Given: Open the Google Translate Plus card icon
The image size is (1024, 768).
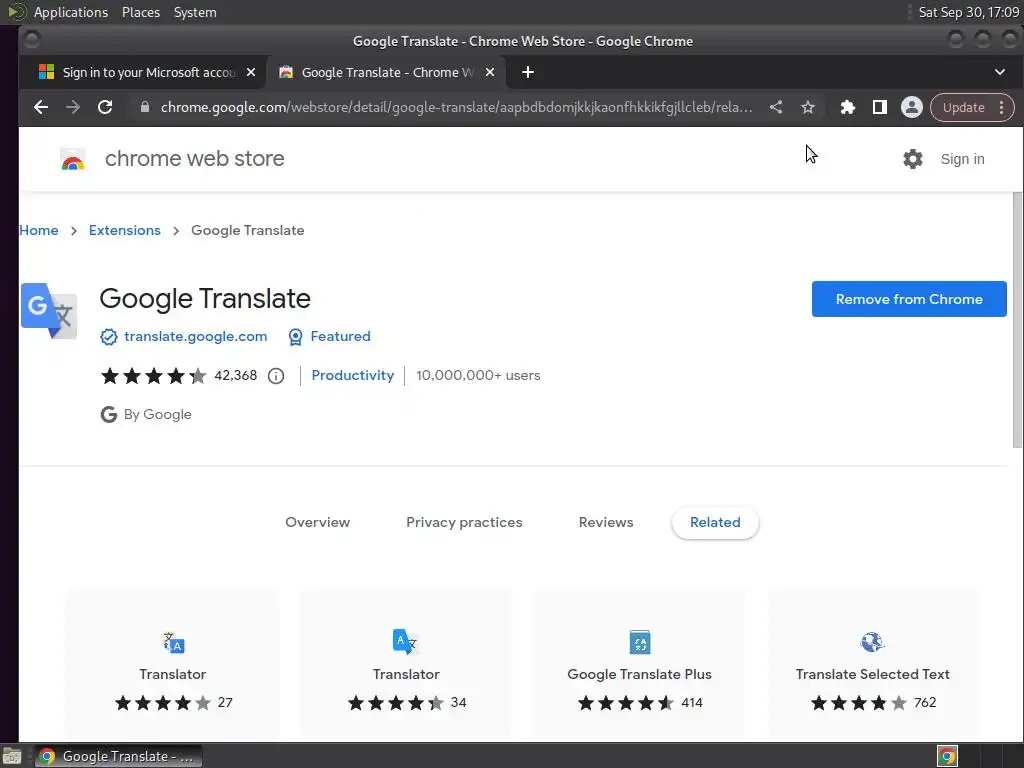Looking at the screenshot, I should click(640, 642).
